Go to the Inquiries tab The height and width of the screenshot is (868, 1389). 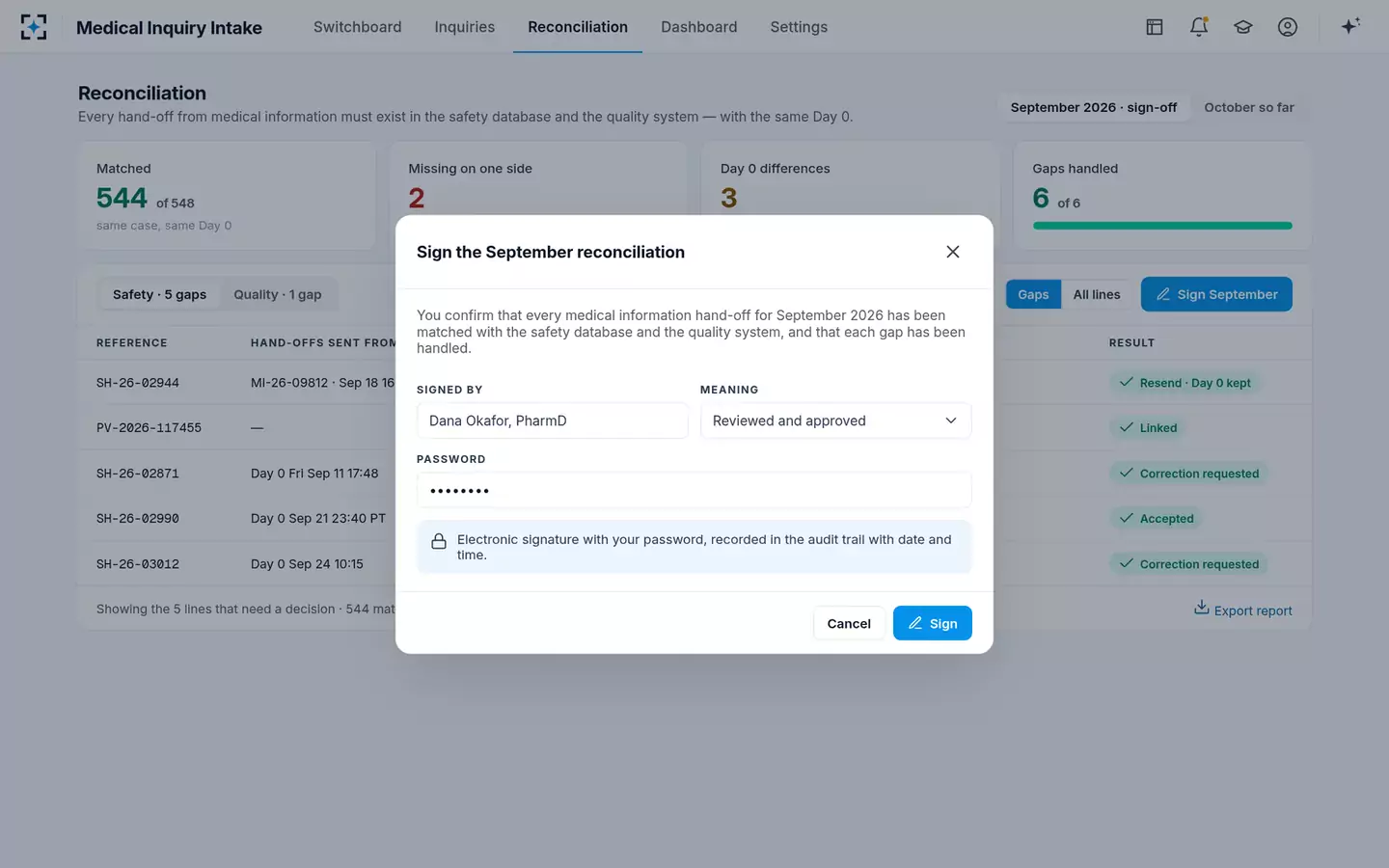[x=465, y=27]
